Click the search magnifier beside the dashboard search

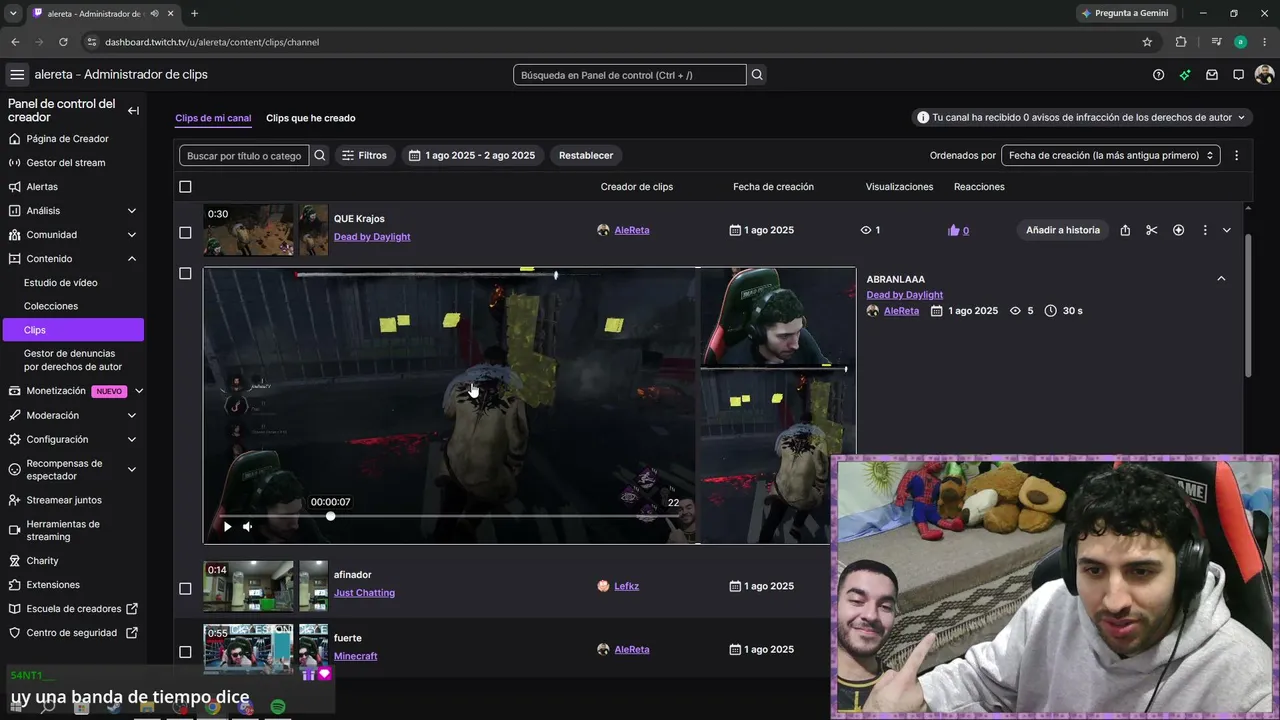[x=757, y=75]
